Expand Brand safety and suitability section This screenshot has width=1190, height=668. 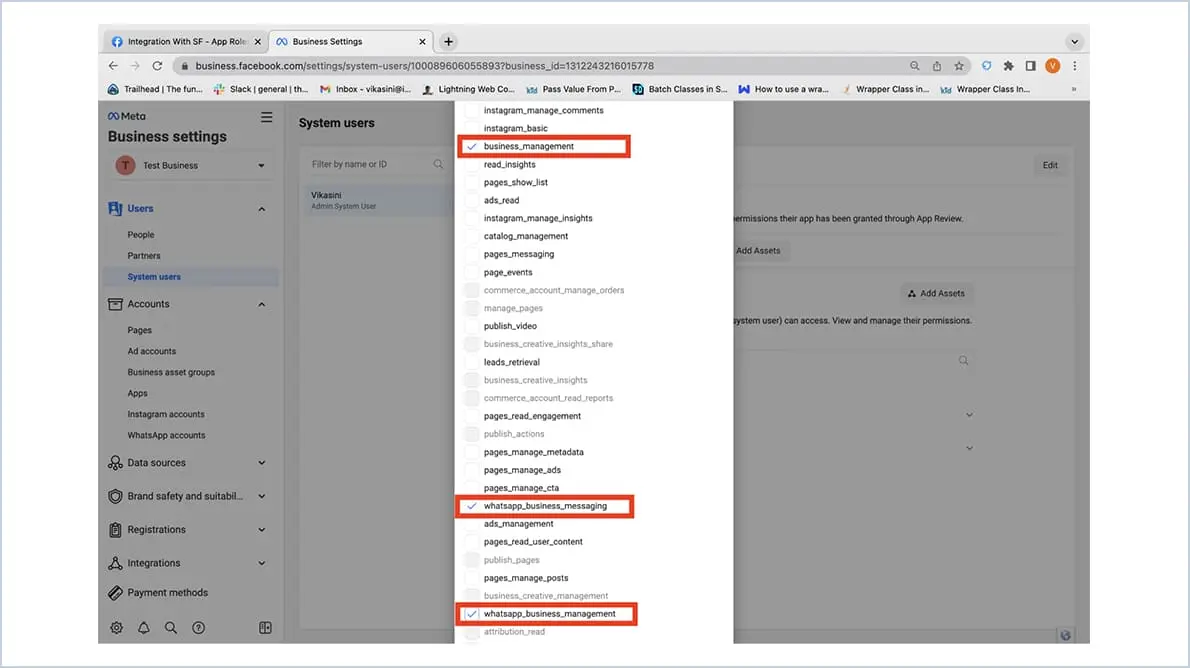point(262,496)
